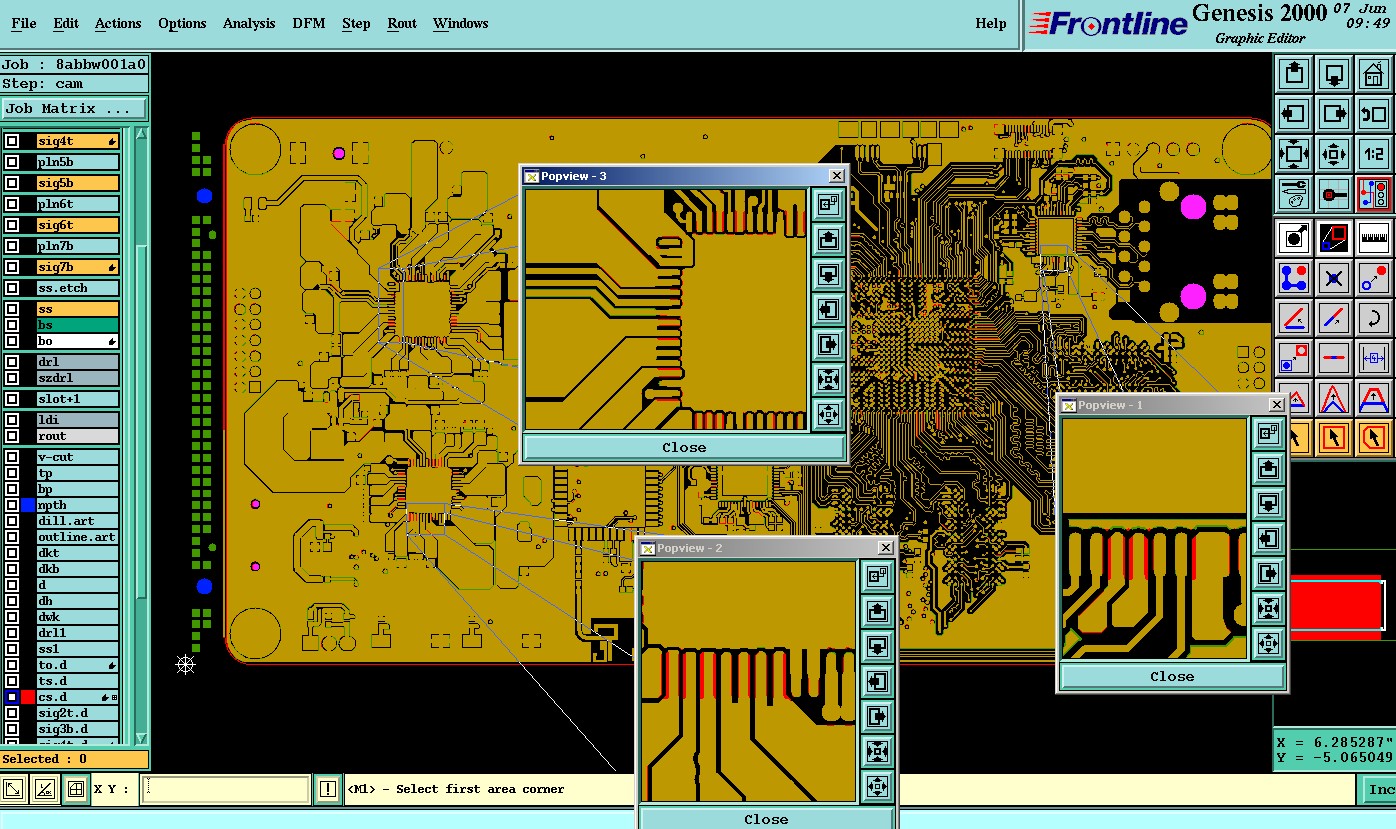The image size is (1396, 829).
Task: Open the Analysis menu
Action: (249, 23)
